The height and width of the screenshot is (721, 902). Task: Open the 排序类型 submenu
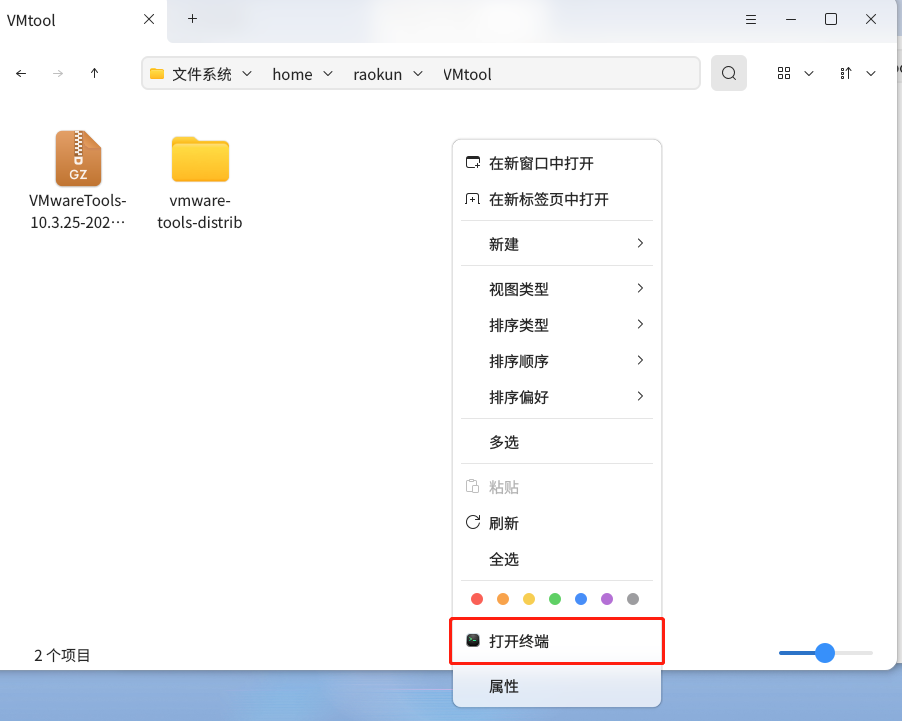(557, 325)
